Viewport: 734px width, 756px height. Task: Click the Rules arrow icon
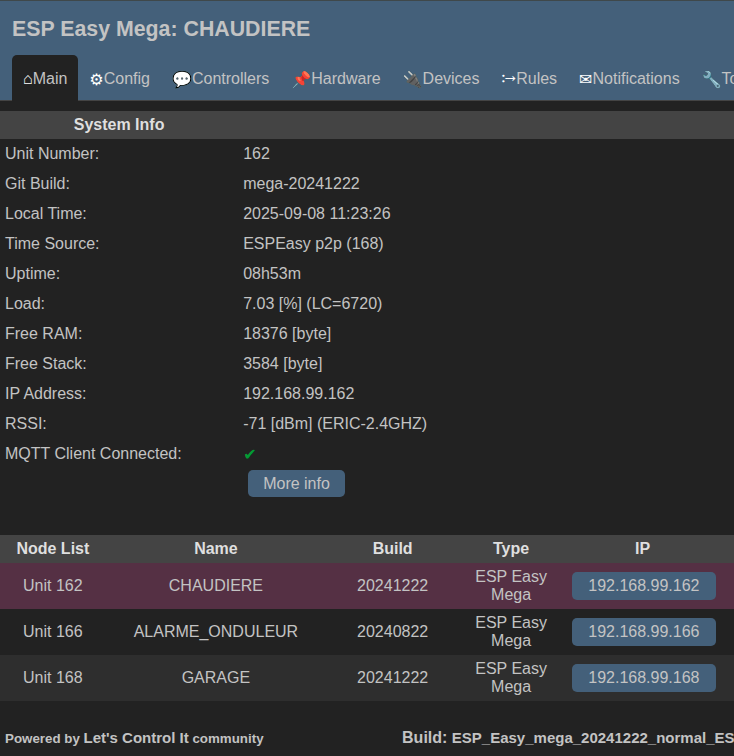pos(508,79)
